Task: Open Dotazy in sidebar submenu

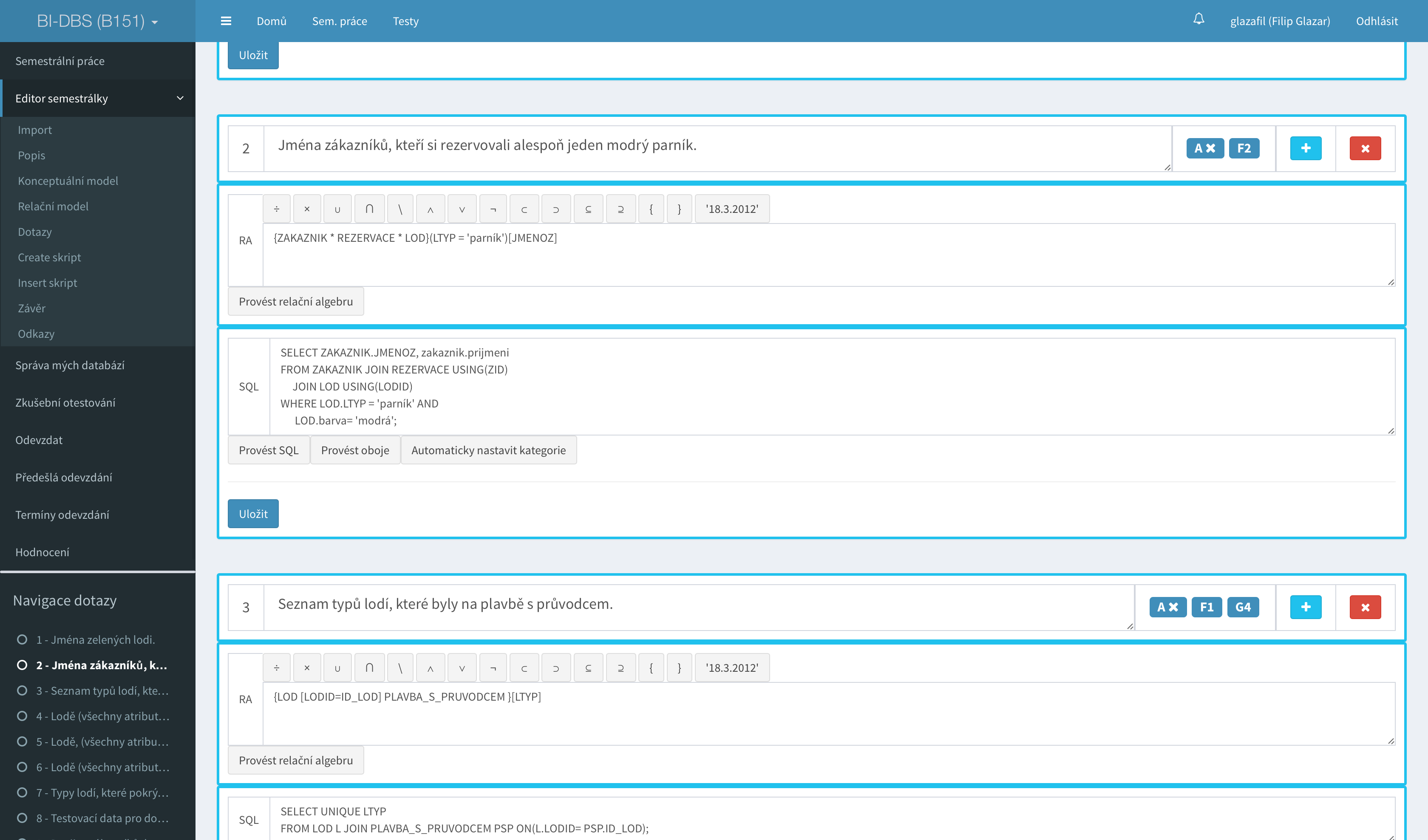Action: [34, 232]
